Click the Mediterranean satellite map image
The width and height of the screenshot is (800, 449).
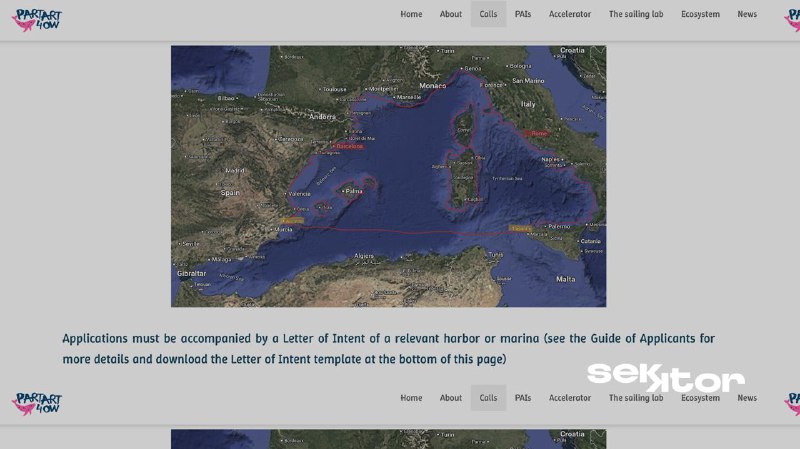pos(388,176)
